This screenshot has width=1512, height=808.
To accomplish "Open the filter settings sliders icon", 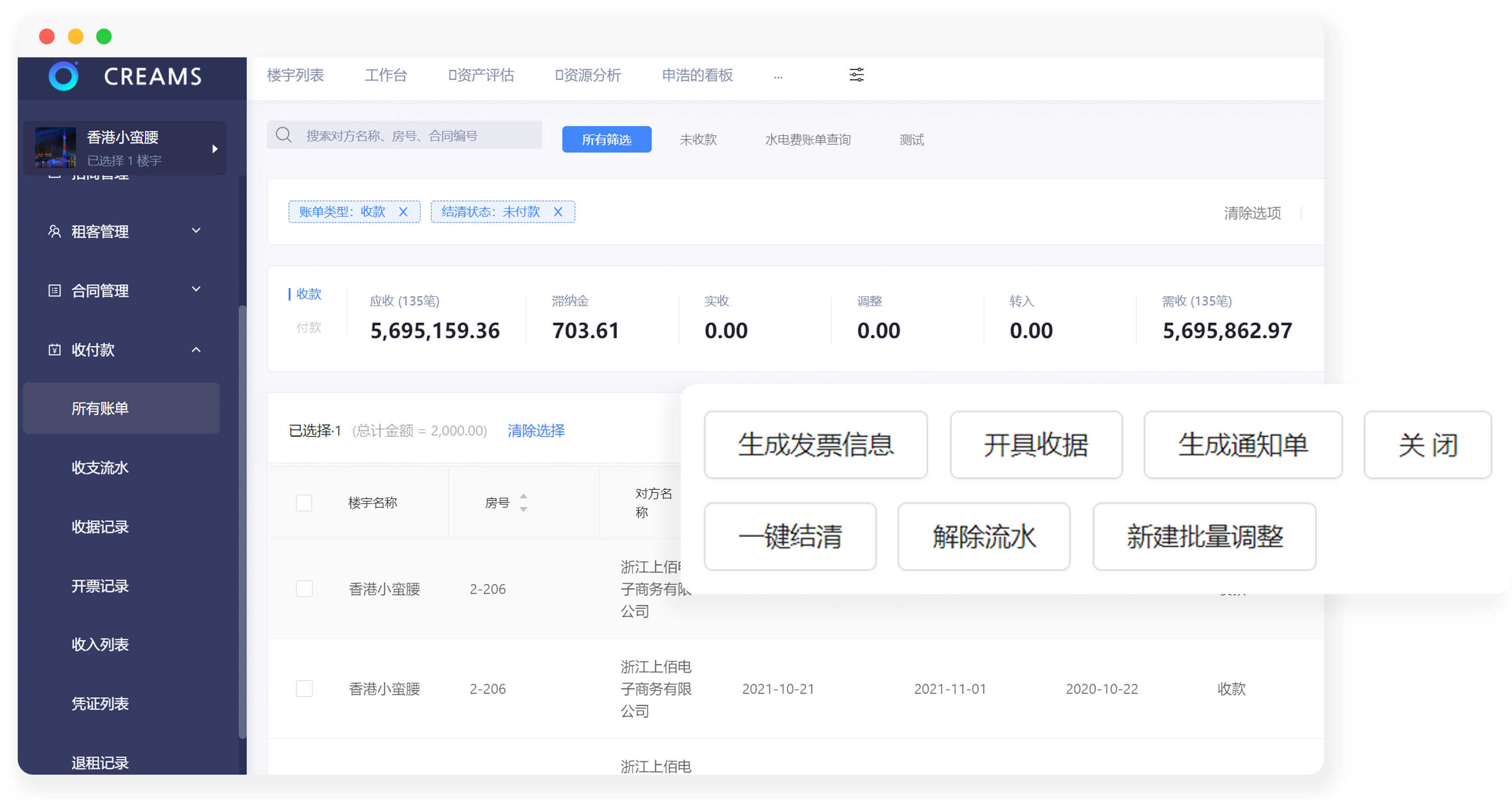I will point(856,74).
